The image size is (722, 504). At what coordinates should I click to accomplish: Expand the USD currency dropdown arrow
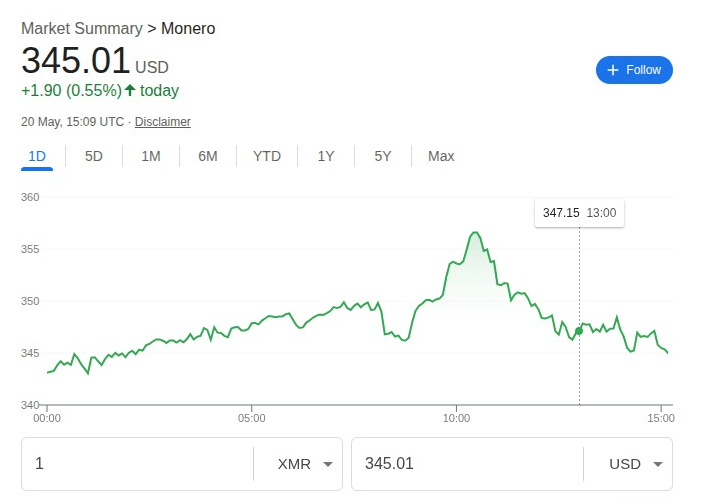(x=657, y=464)
